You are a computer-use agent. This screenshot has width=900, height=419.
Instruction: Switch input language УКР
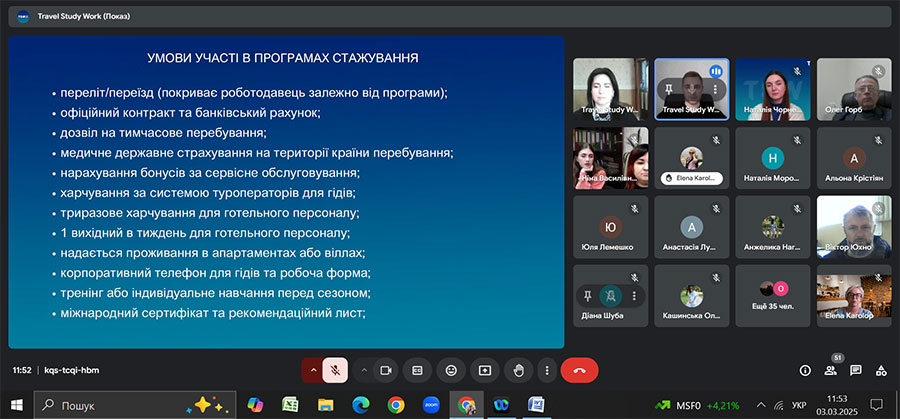[798, 405]
